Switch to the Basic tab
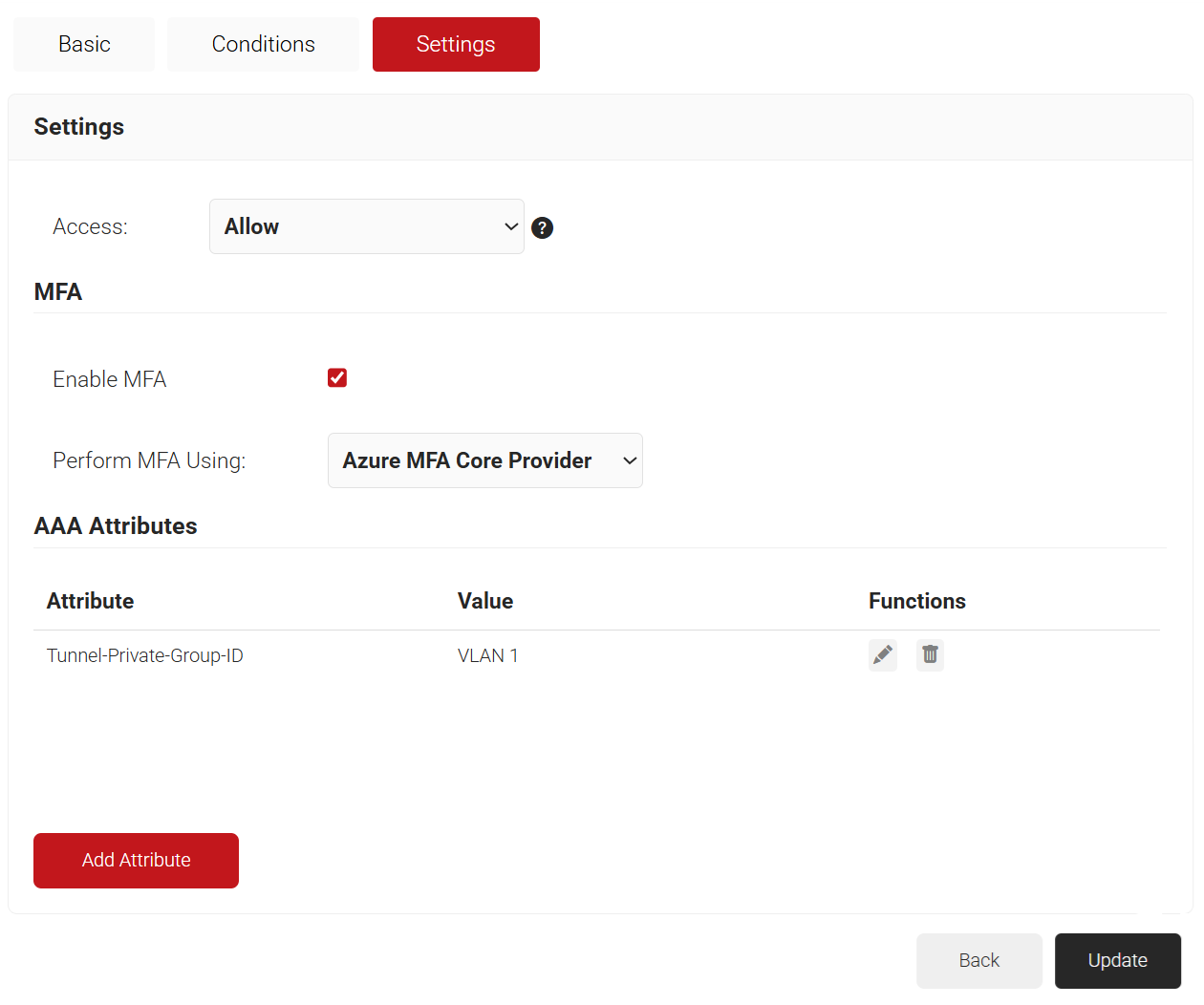The width and height of the screenshot is (1204, 1005). tap(84, 44)
